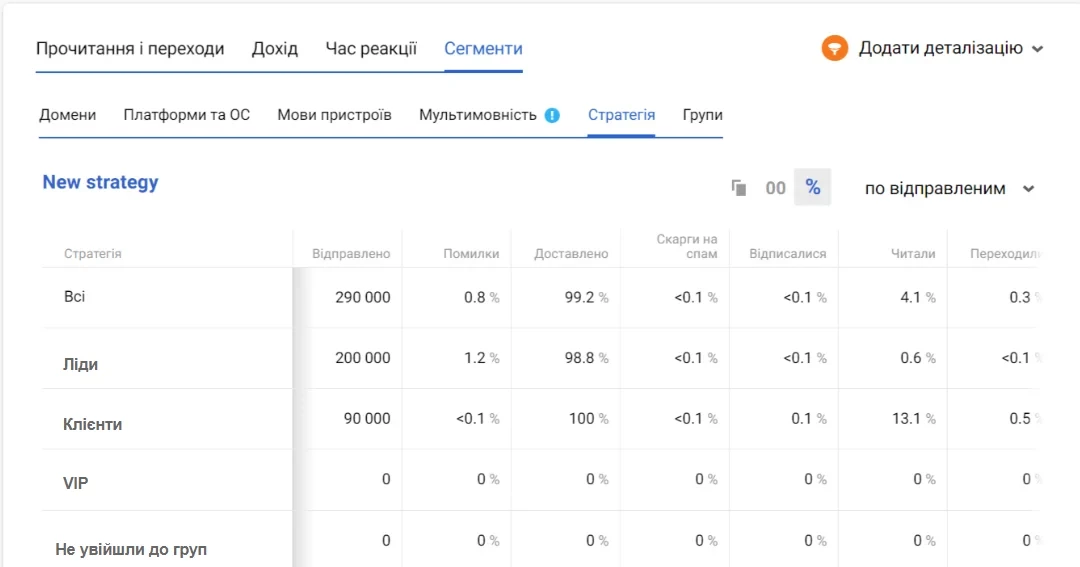Click Доставлено column header

point(571,254)
